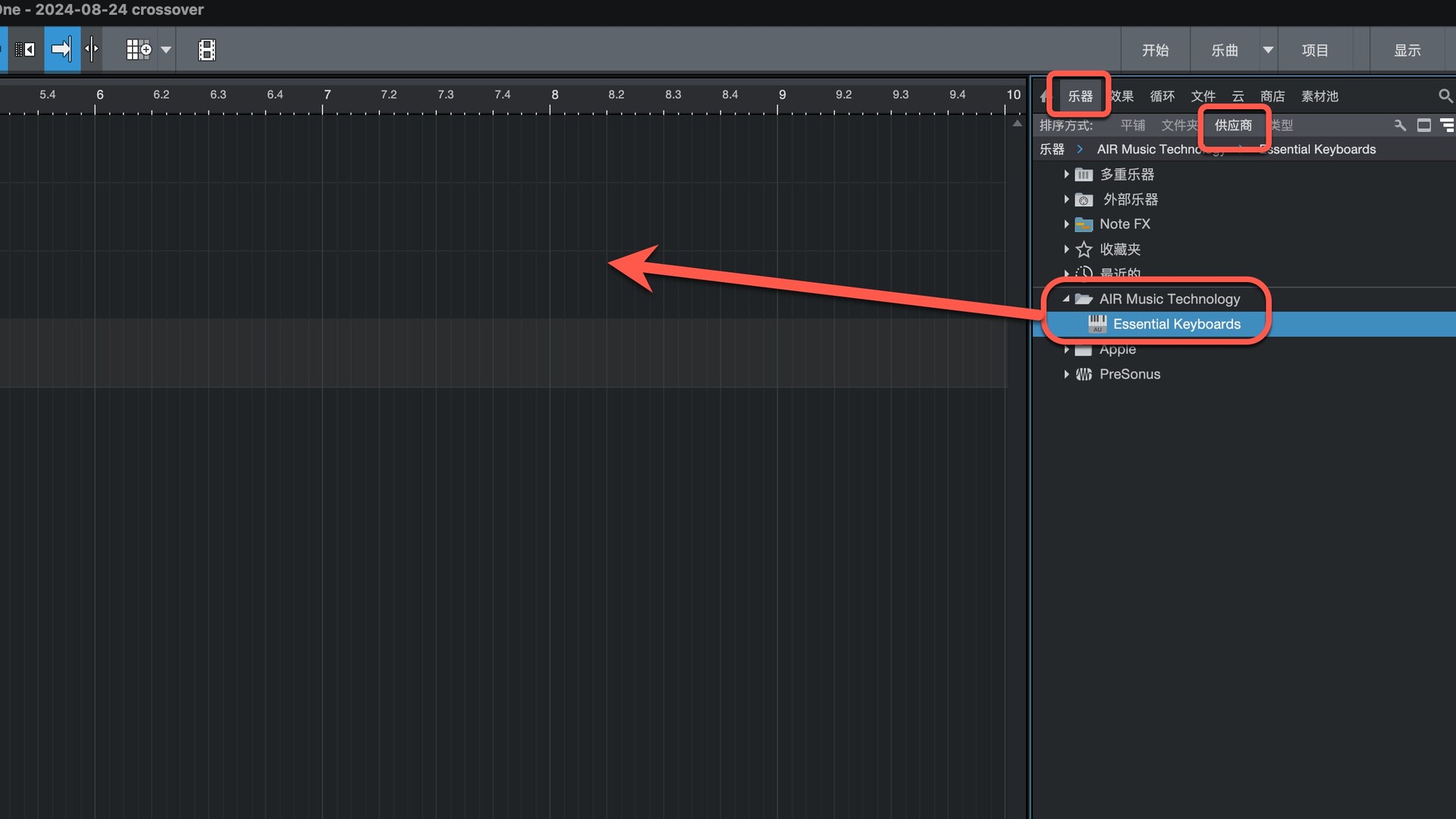Screen dimensions: 1456x819
Task: Switch to the 循环 browser tab
Action: point(1162,96)
